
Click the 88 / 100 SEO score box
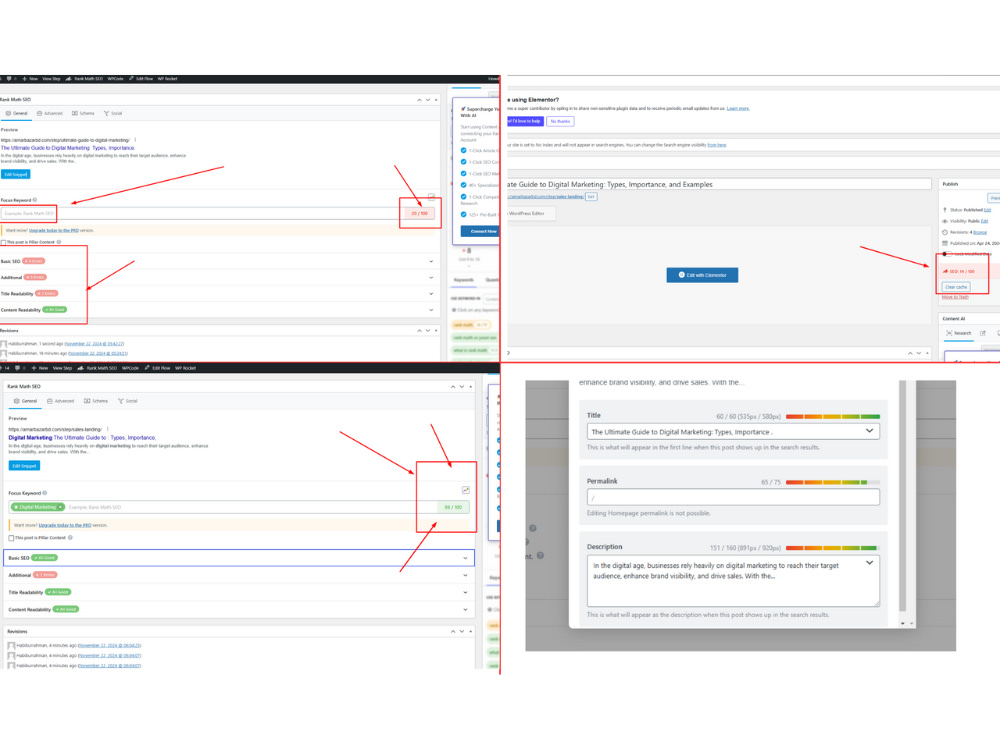click(x=453, y=507)
